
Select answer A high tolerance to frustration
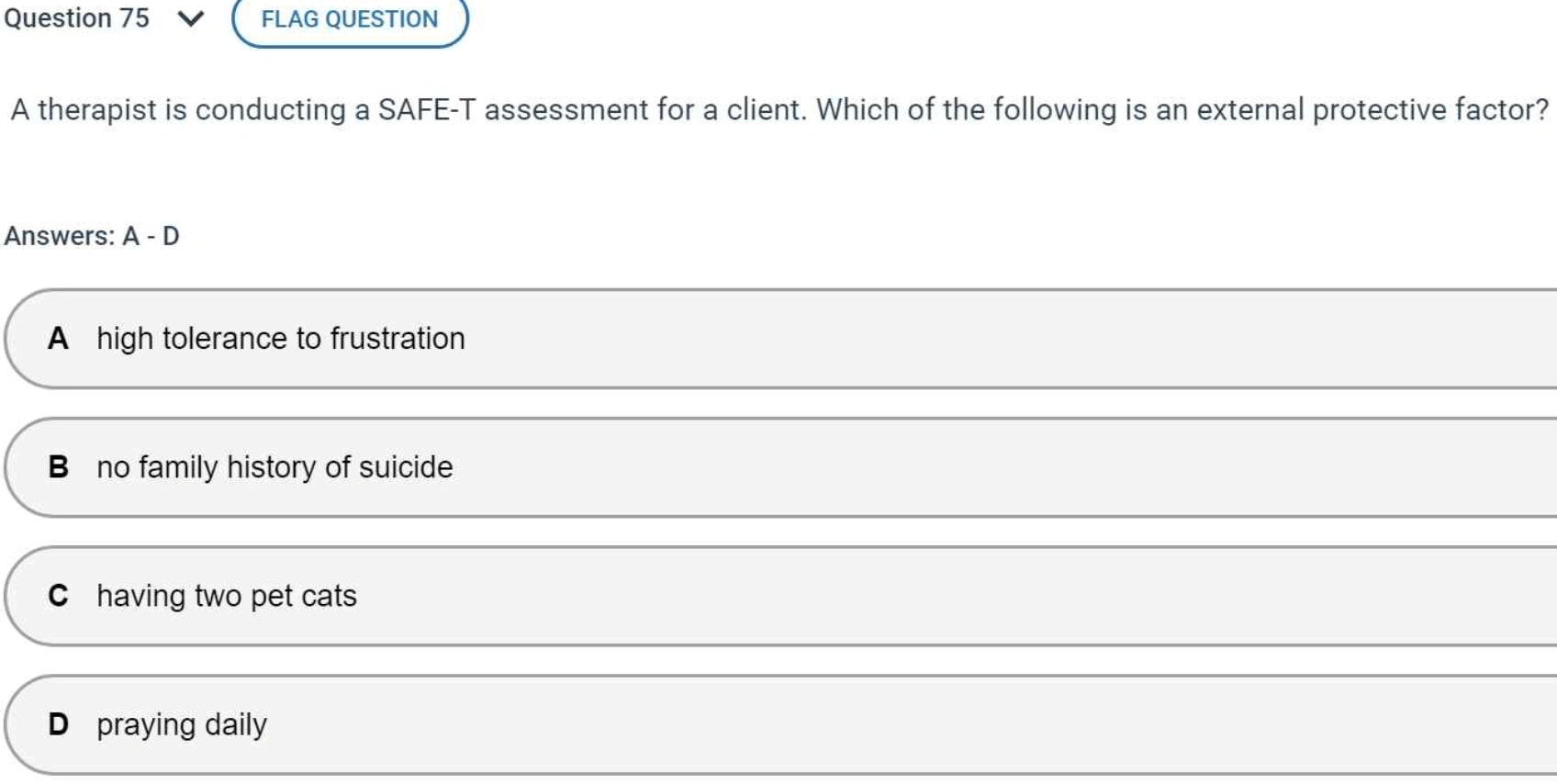point(780,339)
